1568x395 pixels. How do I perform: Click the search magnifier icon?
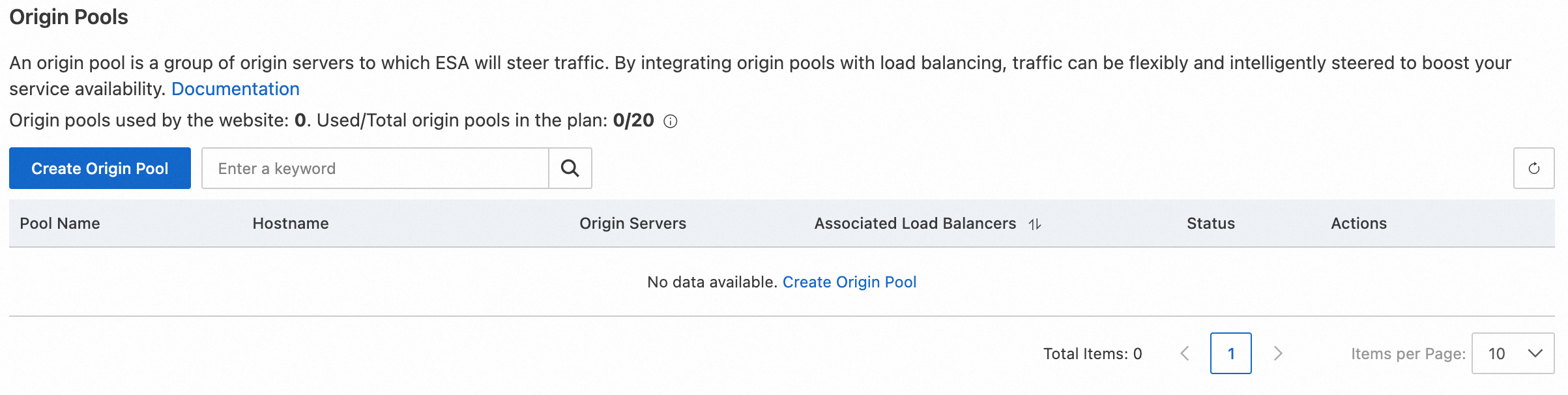(570, 168)
